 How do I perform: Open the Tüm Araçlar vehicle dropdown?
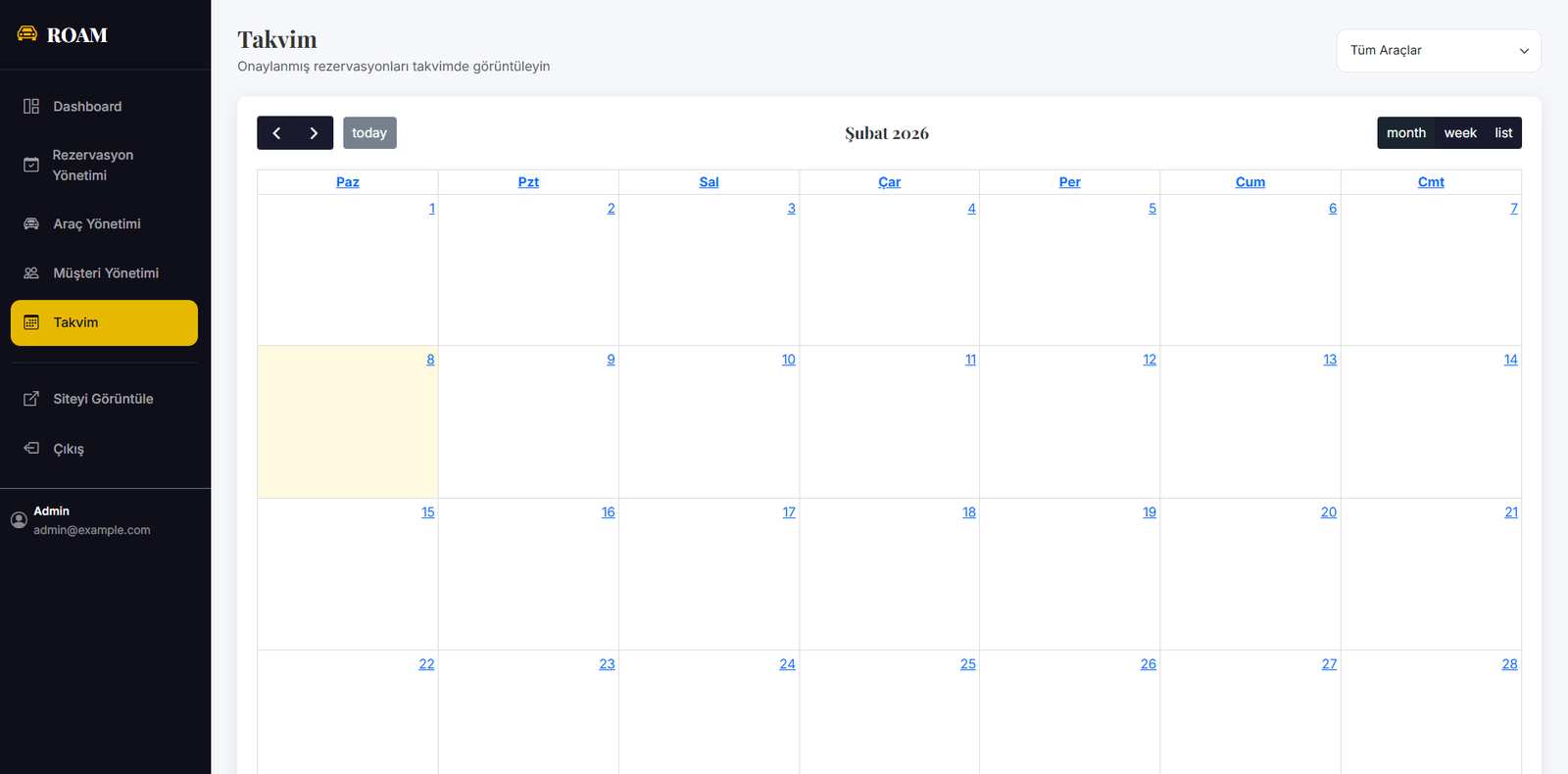point(1438,51)
